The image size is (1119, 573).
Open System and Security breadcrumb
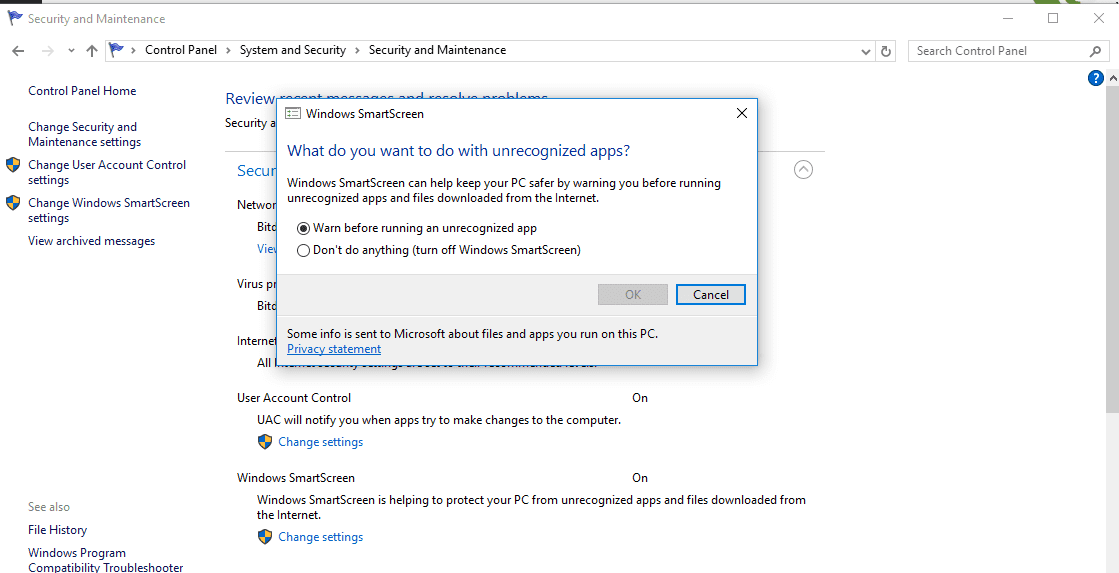tap(293, 50)
